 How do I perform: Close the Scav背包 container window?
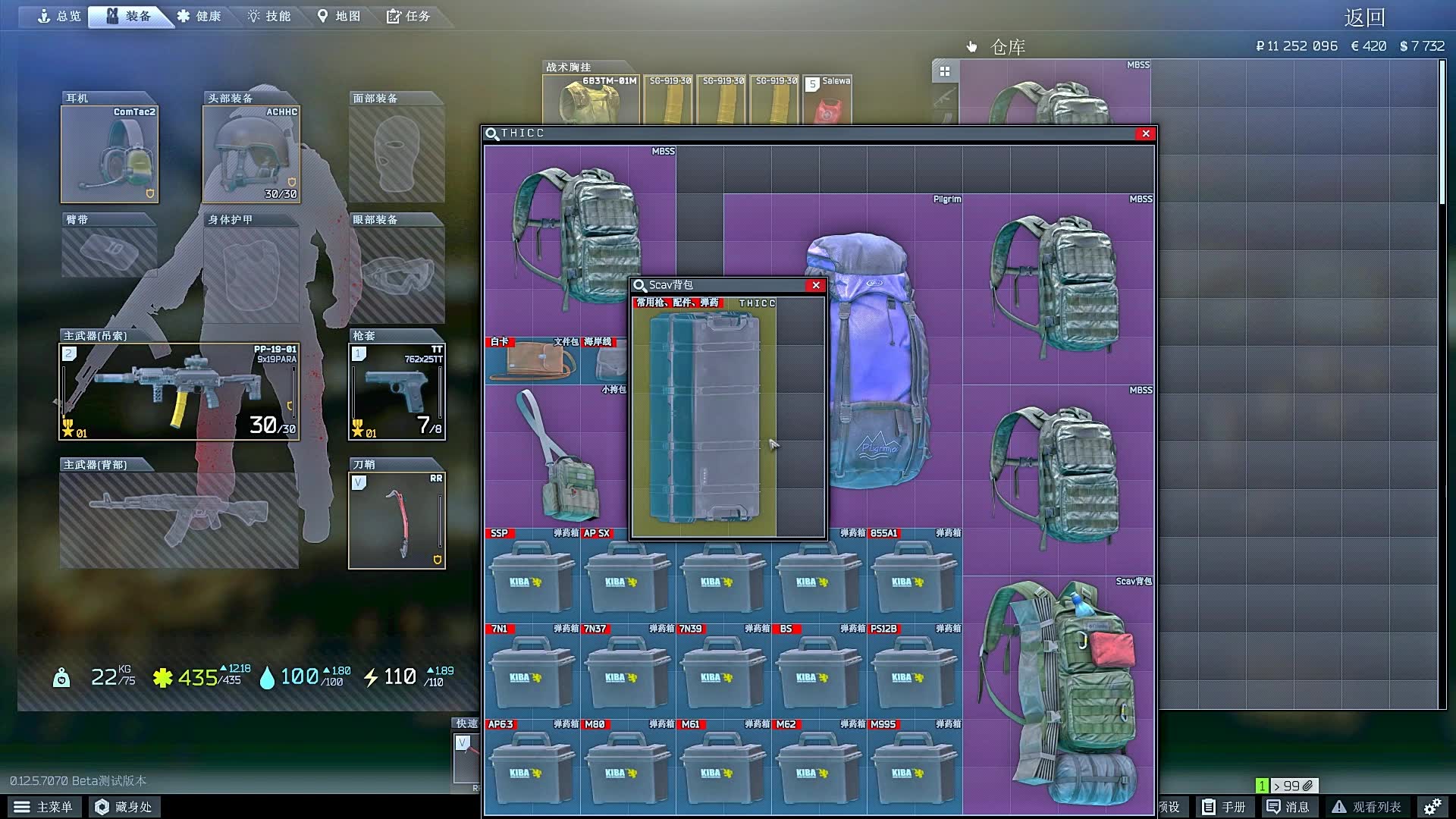(x=816, y=285)
